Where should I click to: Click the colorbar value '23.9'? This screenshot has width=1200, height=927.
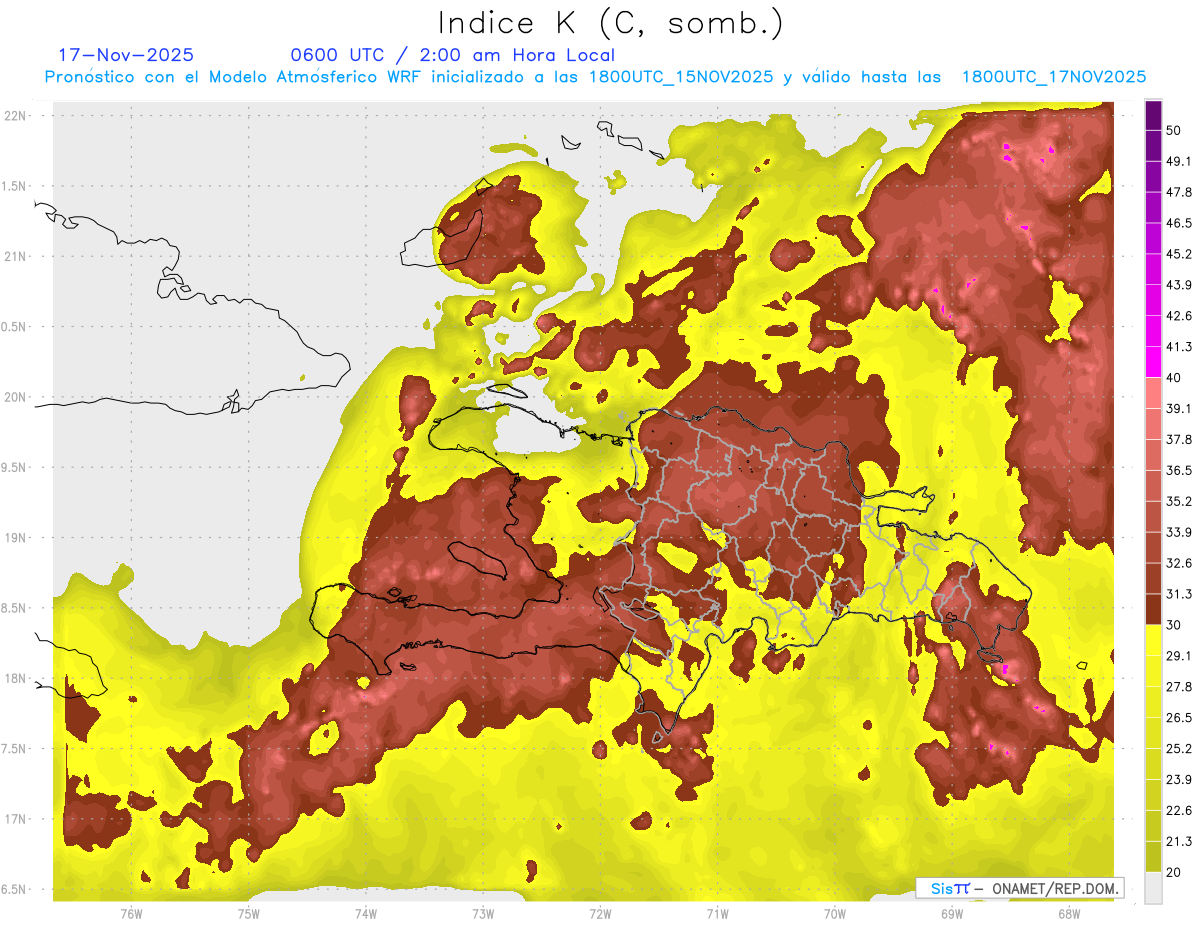point(1179,780)
